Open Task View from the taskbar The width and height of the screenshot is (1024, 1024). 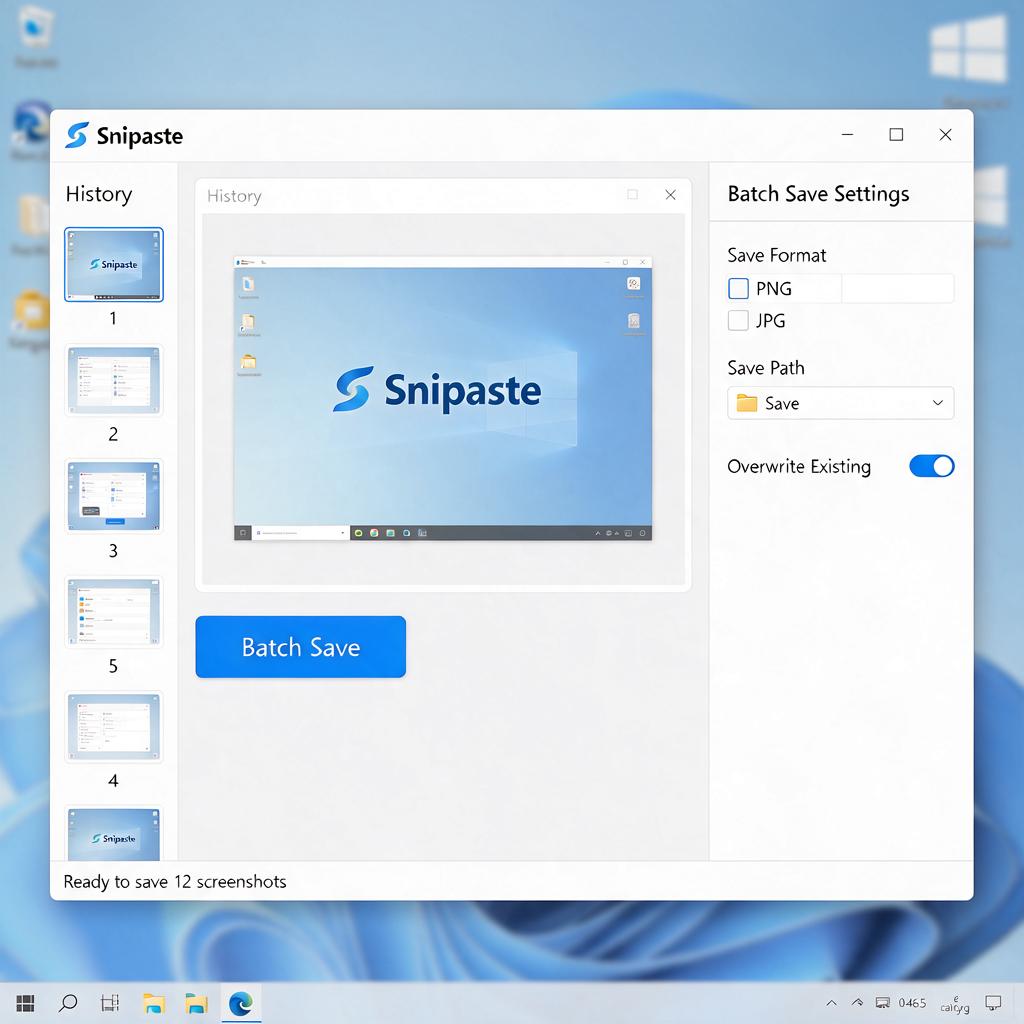(x=110, y=1003)
